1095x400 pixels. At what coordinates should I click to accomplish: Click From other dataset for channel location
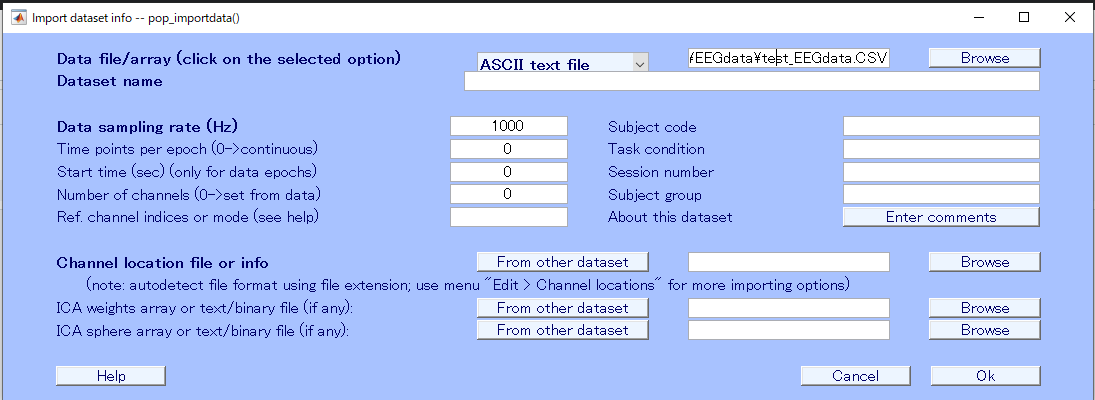(x=563, y=262)
